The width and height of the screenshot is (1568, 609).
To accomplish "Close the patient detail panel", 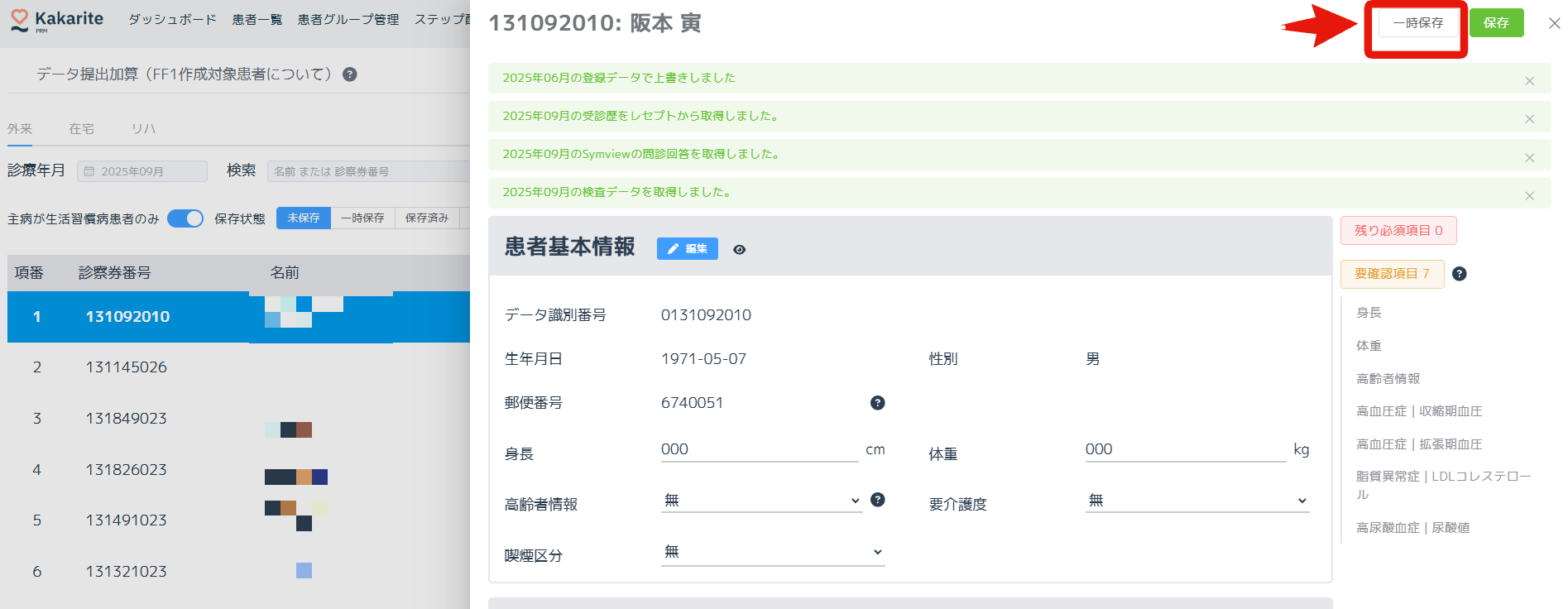I will (x=1554, y=23).
